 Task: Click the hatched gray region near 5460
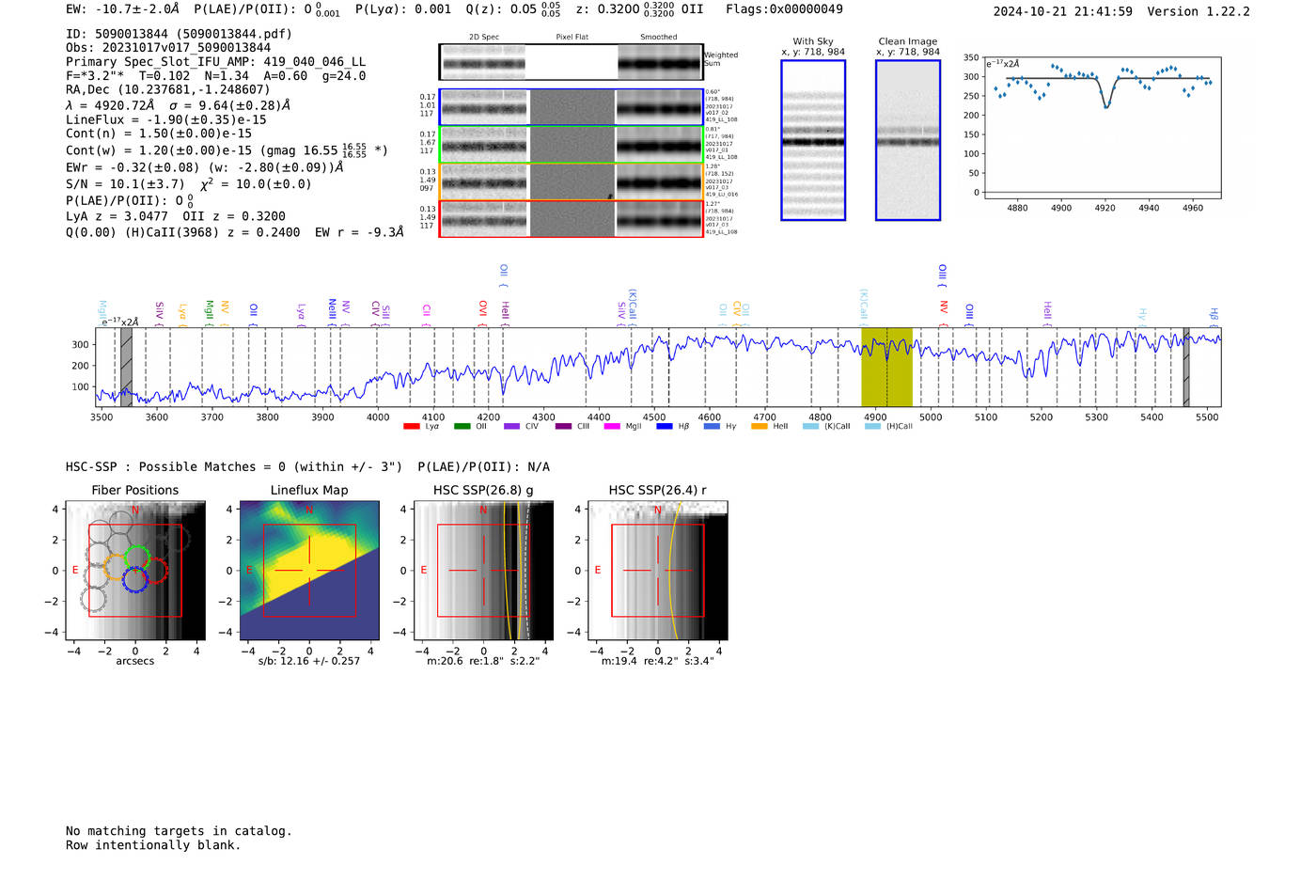(1186, 367)
